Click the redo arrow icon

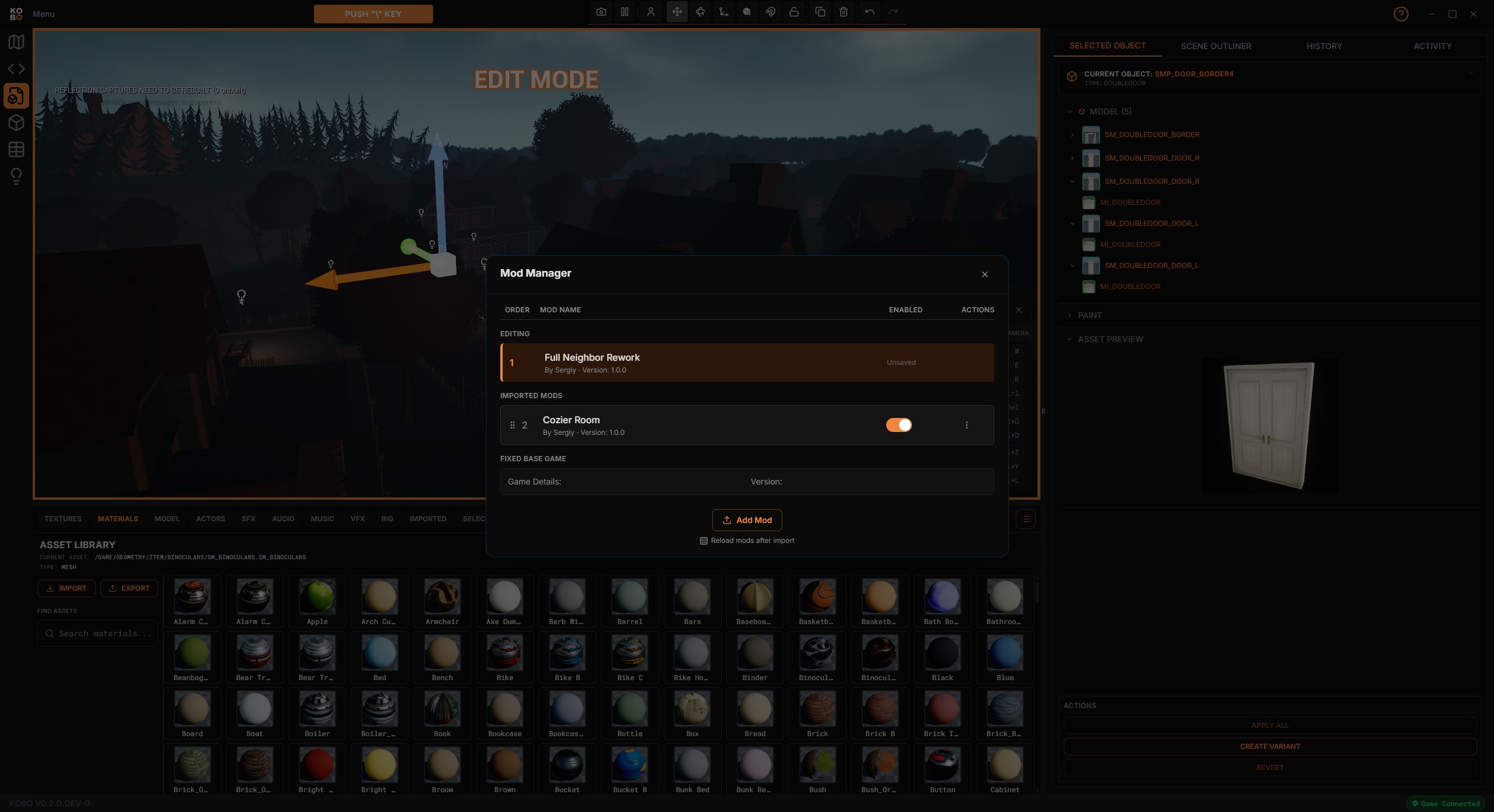click(x=893, y=12)
